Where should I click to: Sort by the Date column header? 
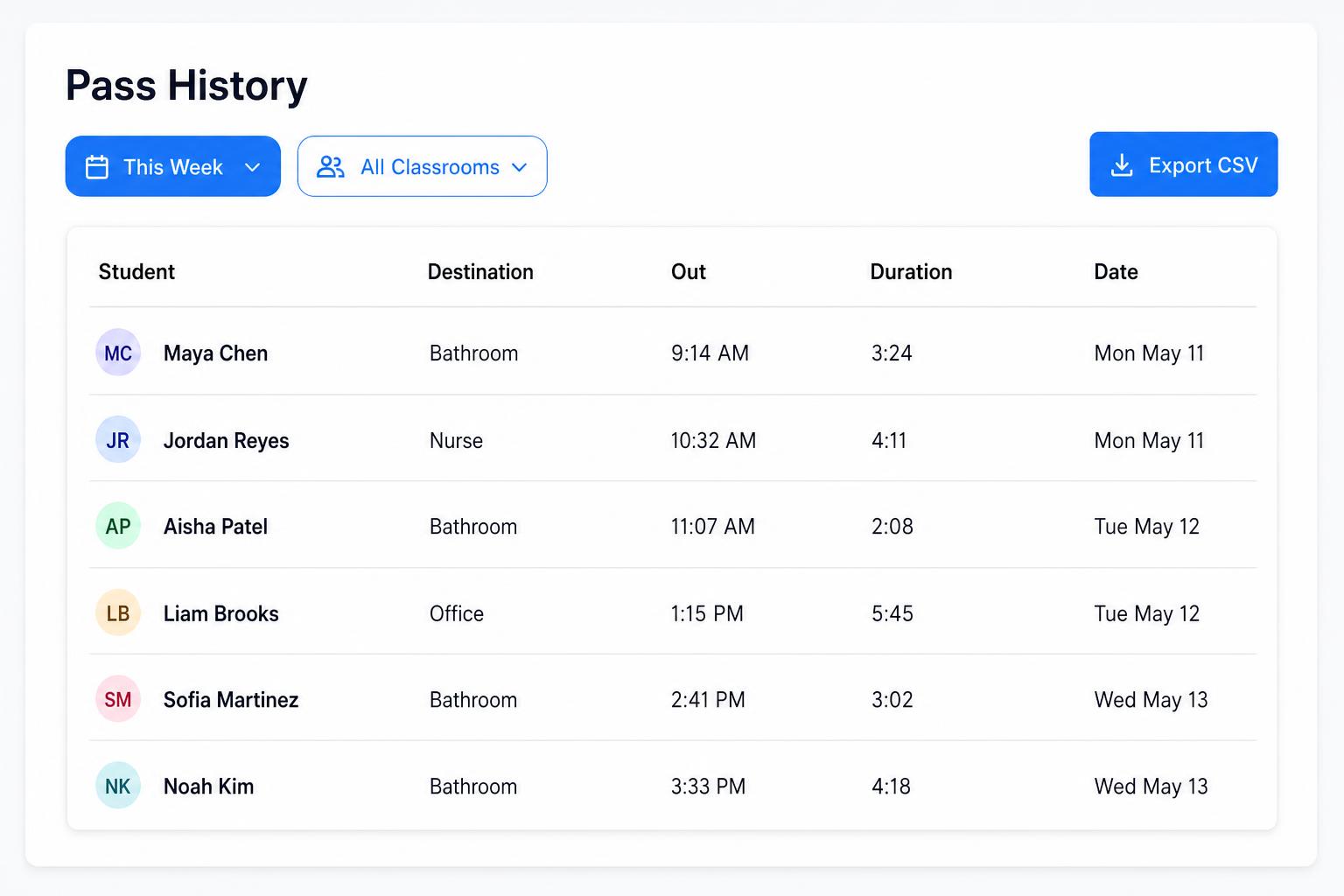point(1116,272)
